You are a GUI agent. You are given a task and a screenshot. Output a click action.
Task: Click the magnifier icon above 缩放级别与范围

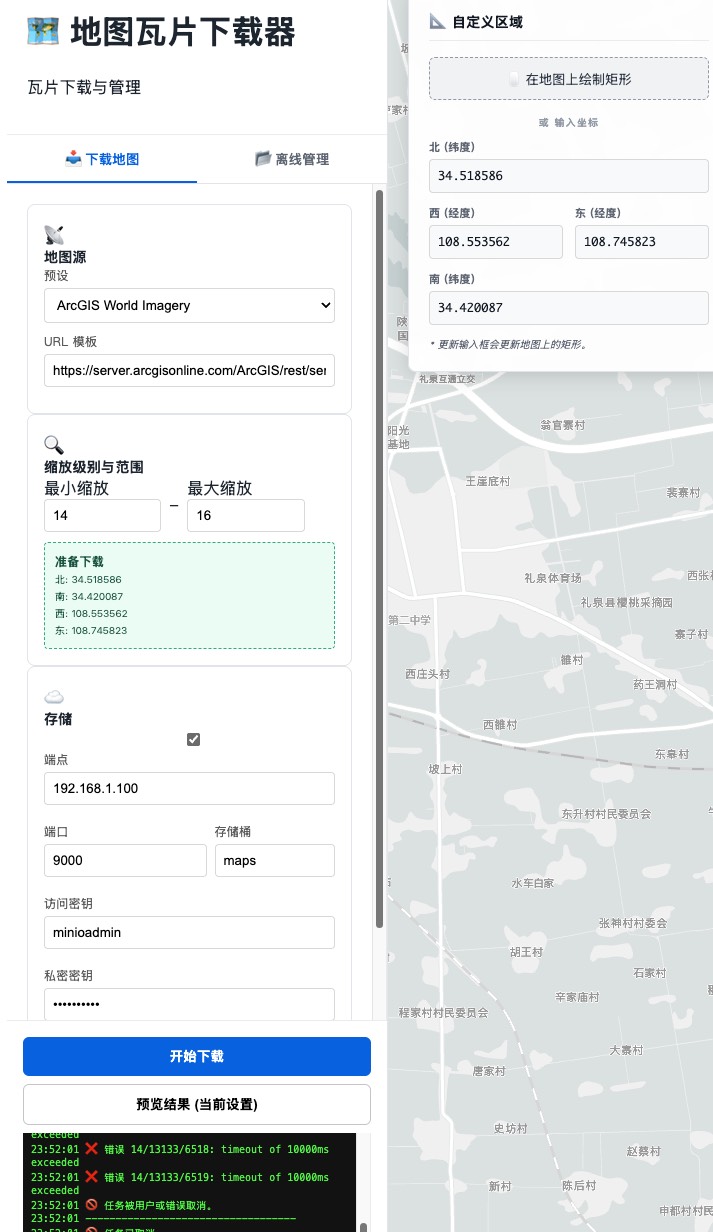pos(54,445)
